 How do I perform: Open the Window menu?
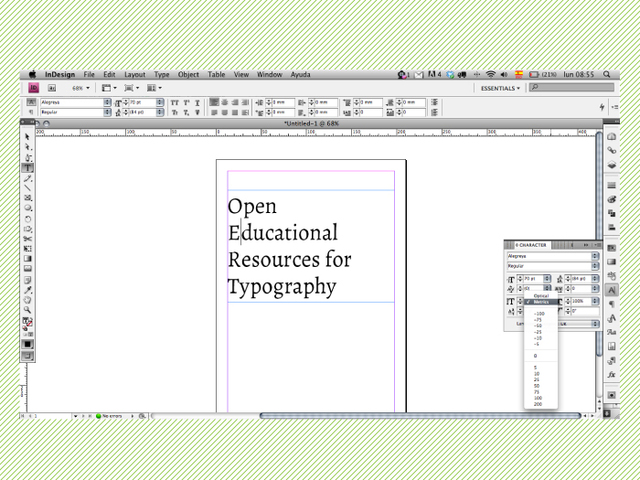coord(269,74)
